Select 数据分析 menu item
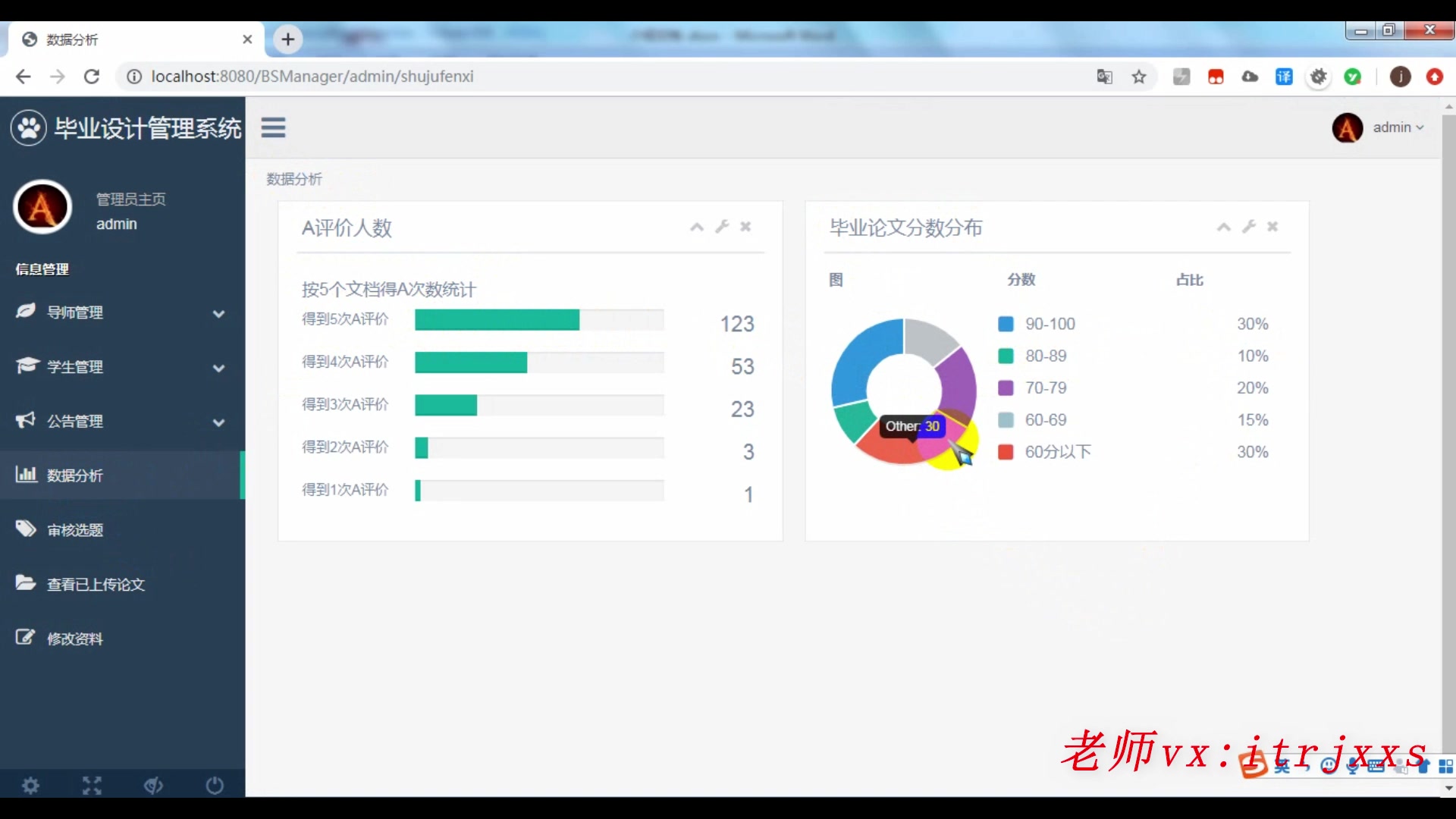 pos(122,475)
